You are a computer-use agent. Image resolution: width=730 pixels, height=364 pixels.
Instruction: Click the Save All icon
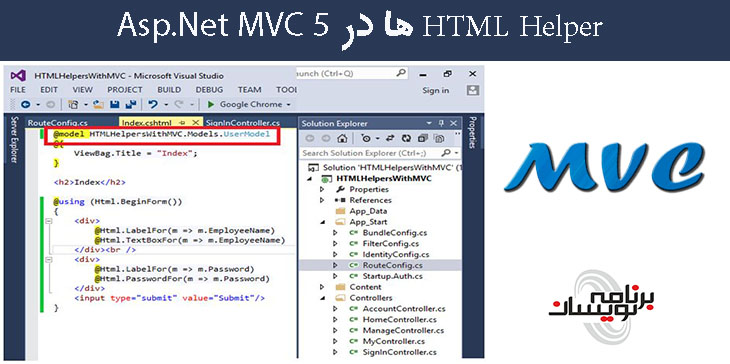tap(131, 105)
